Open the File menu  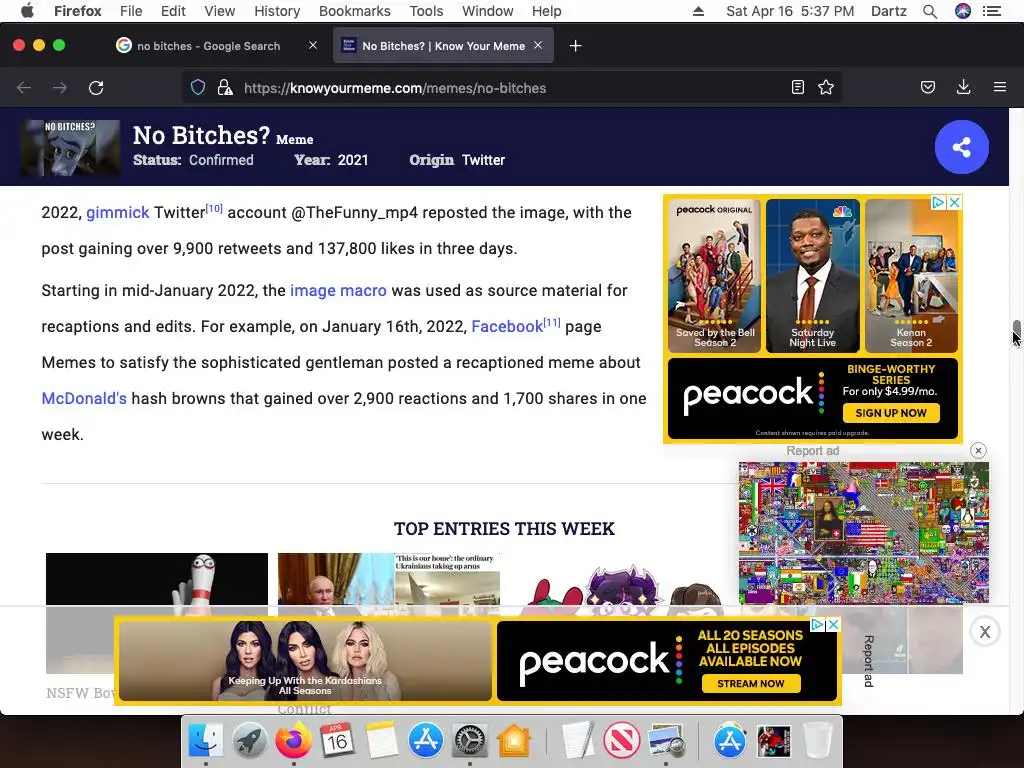point(131,11)
